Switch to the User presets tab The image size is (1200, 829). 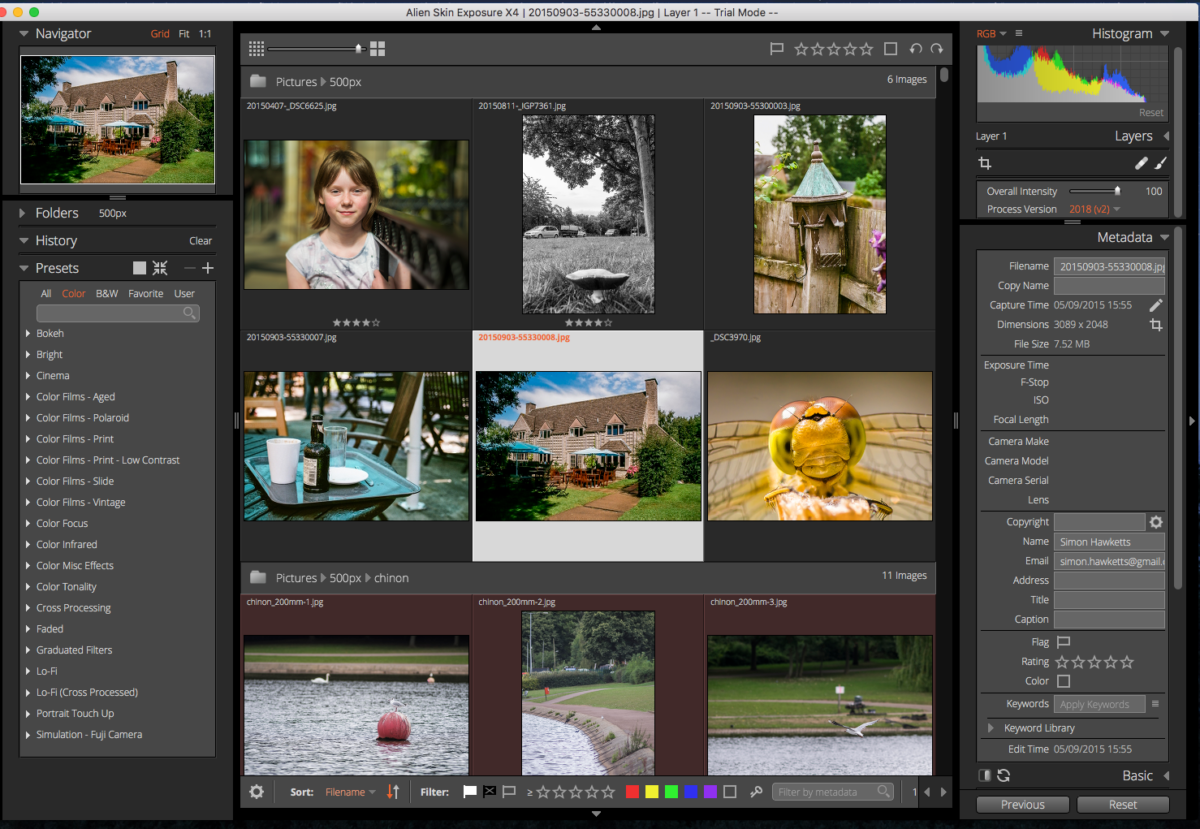pos(184,294)
